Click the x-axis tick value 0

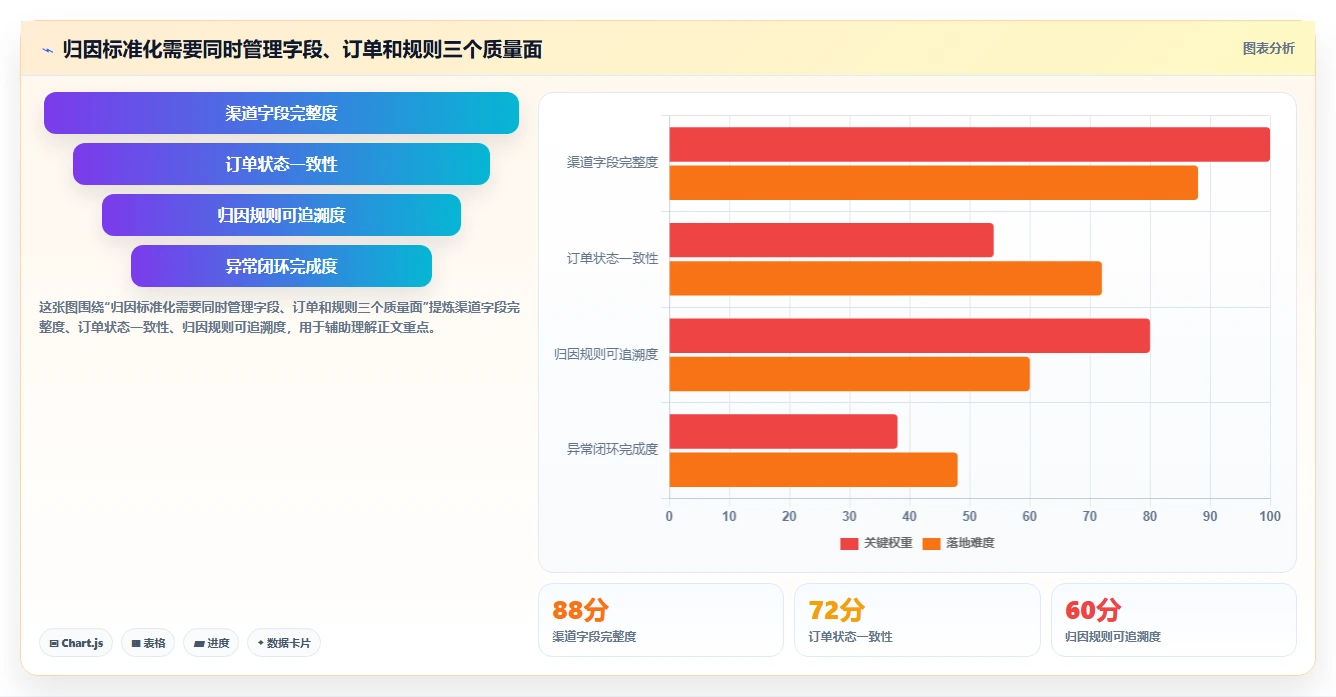[x=669, y=516]
